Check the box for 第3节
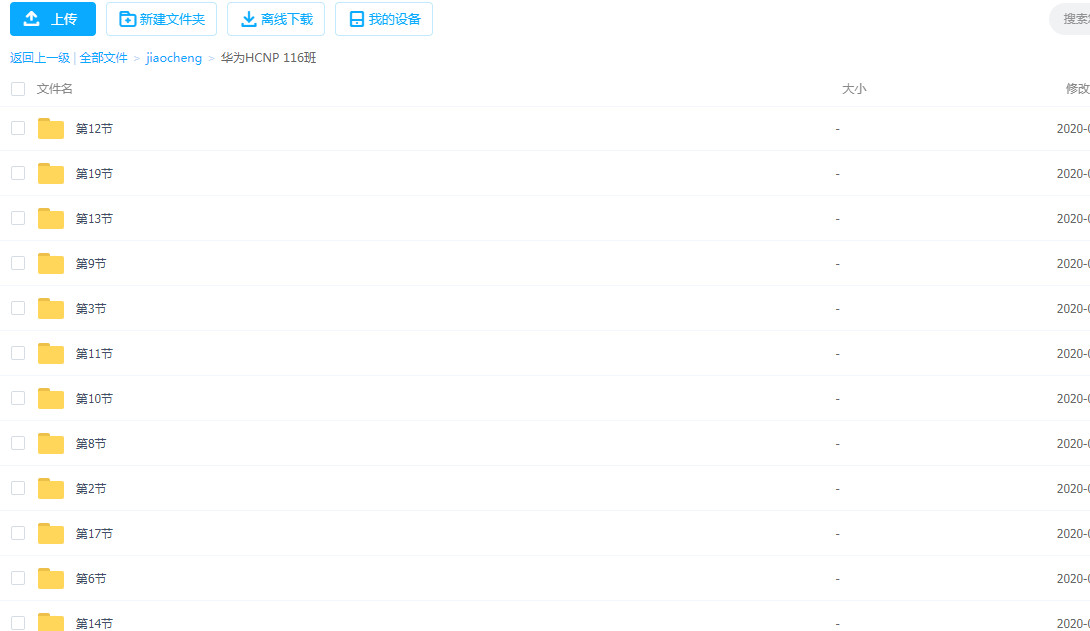 [18, 308]
